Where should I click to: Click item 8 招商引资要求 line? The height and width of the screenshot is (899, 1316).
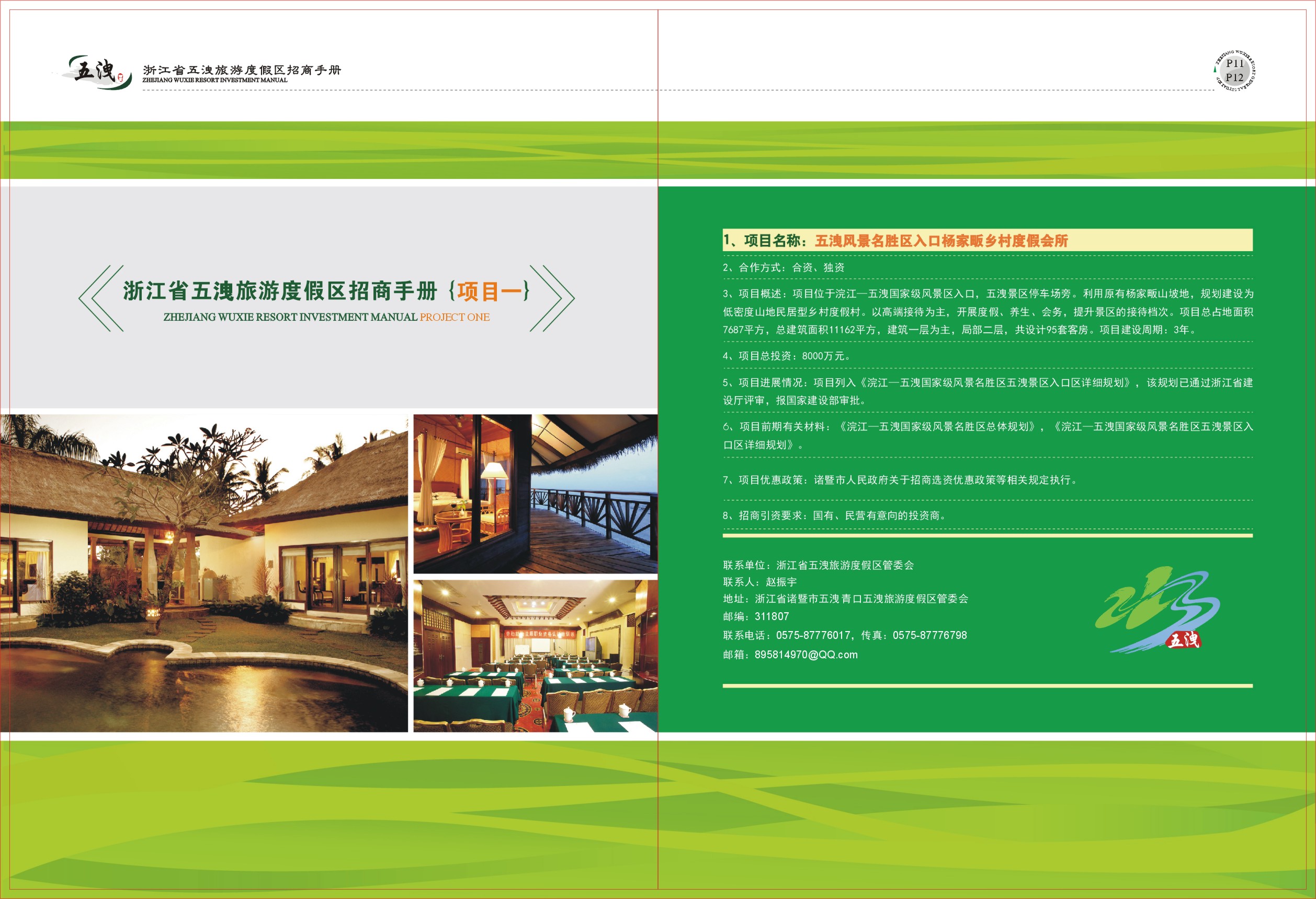834,515
